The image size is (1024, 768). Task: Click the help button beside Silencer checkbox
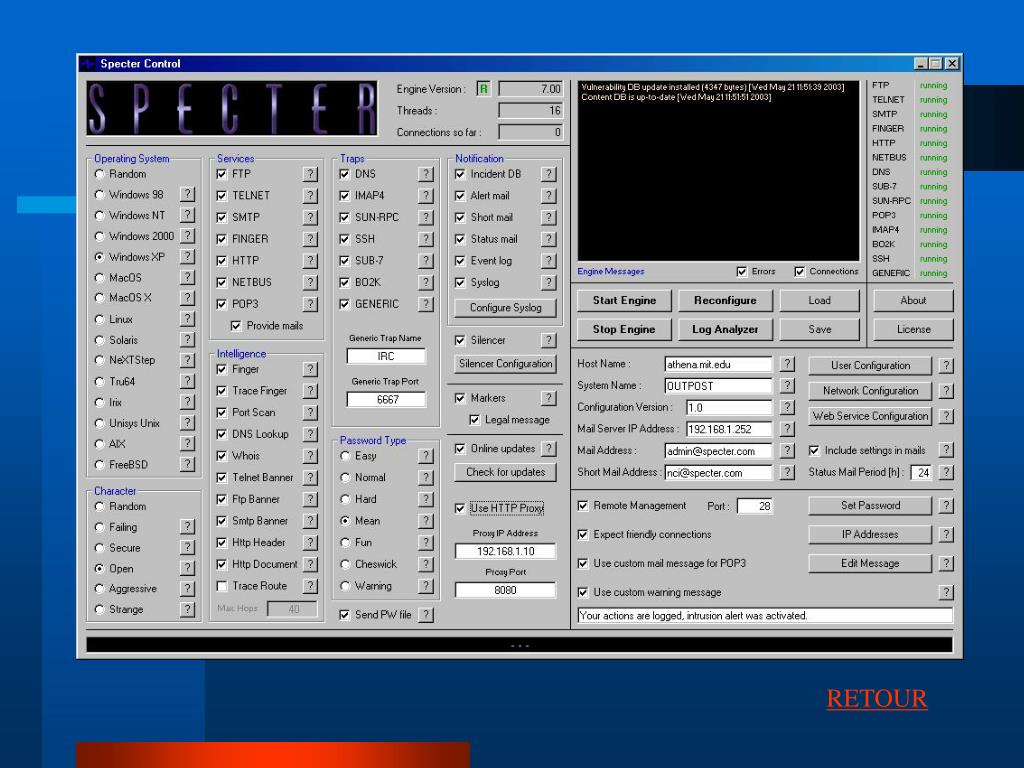[549, 340]
